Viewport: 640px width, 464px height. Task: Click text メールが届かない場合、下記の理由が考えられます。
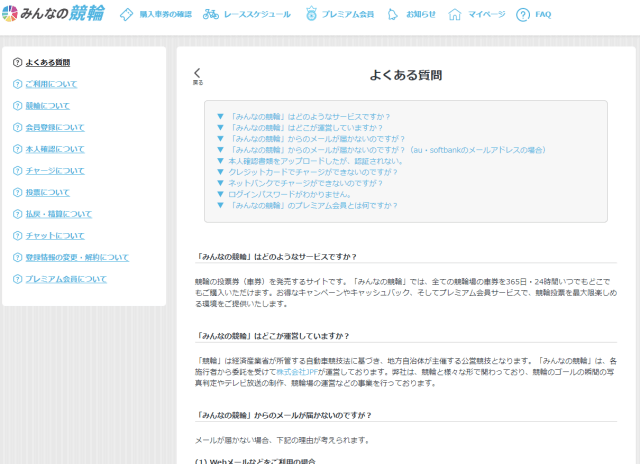282,440
